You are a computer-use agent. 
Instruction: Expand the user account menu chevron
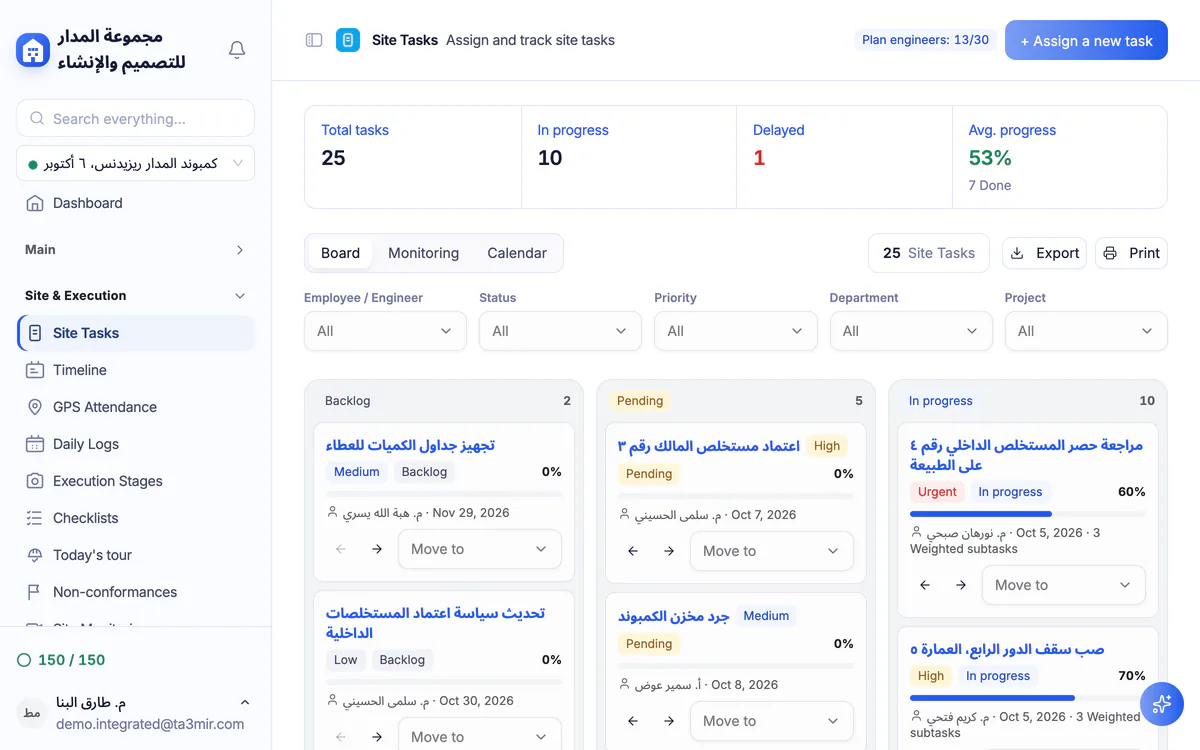pyautogui.click(x=245, y=703)
